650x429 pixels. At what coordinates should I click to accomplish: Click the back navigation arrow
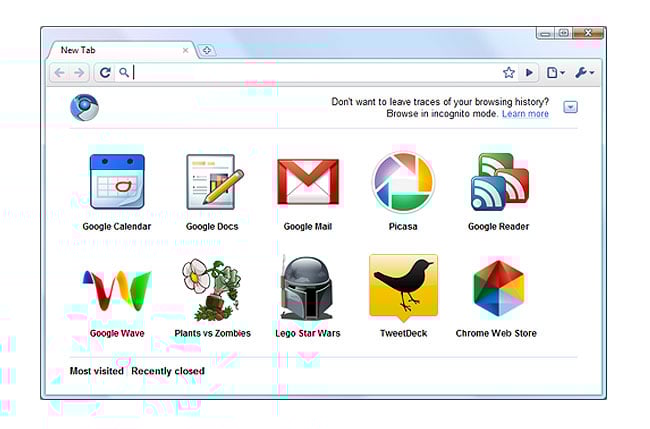60,73
